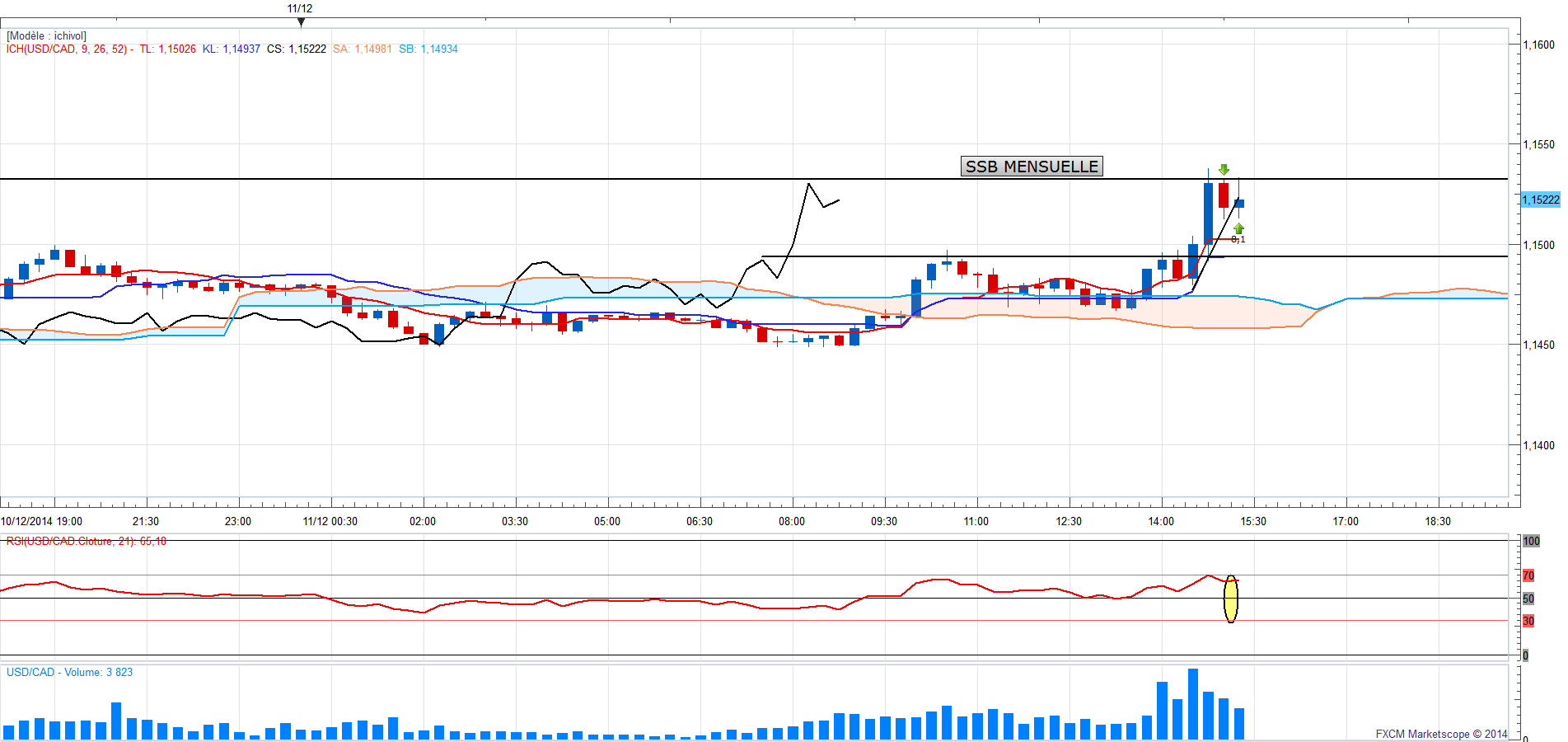Click the 10/12/2014 19:00 time axis label
Image resolution: width=1568 pixels, height=742 pixels.
point(42,521)
